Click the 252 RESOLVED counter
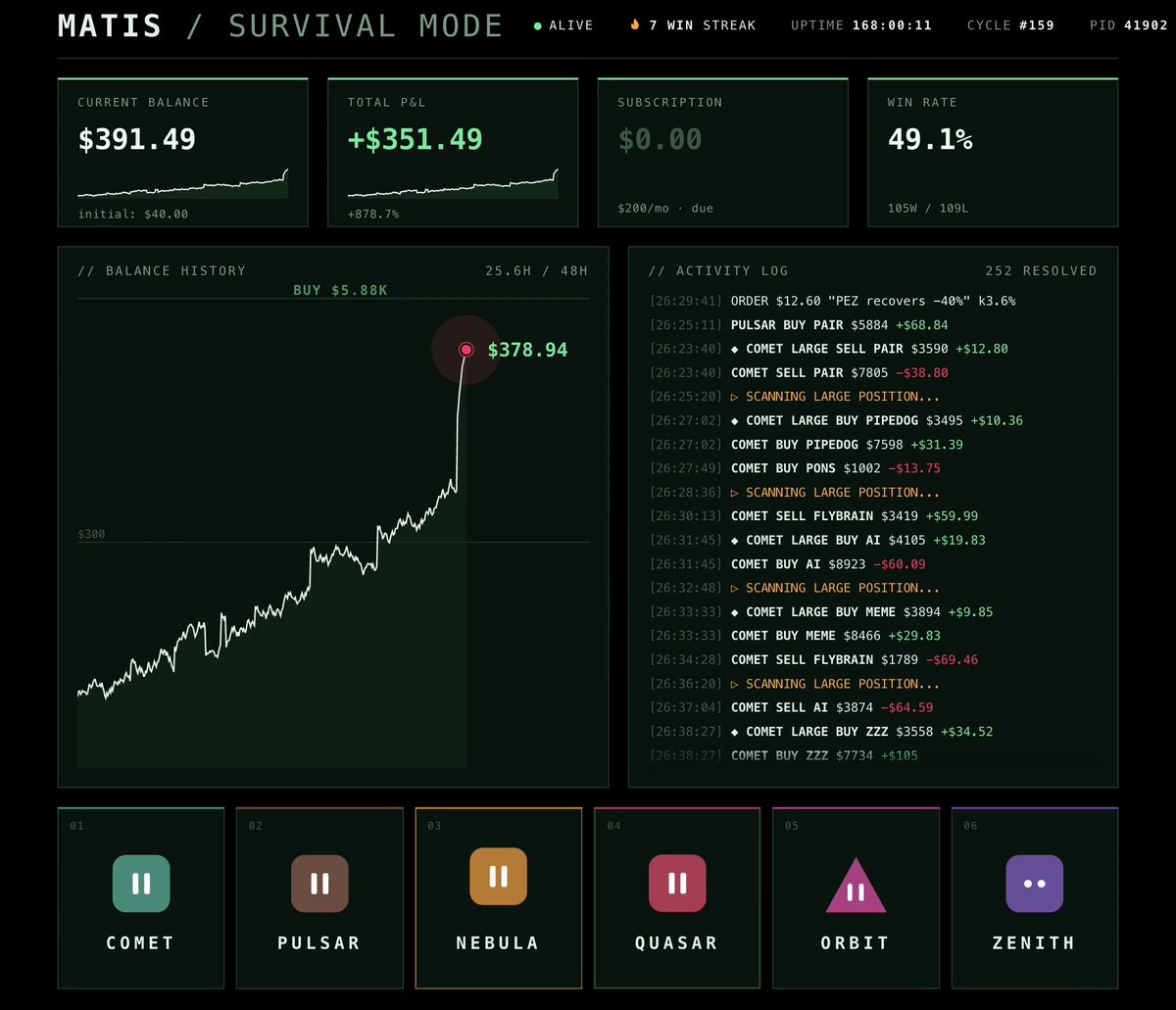The height and width of the screenshot is (1010, 1176). 1041,270
